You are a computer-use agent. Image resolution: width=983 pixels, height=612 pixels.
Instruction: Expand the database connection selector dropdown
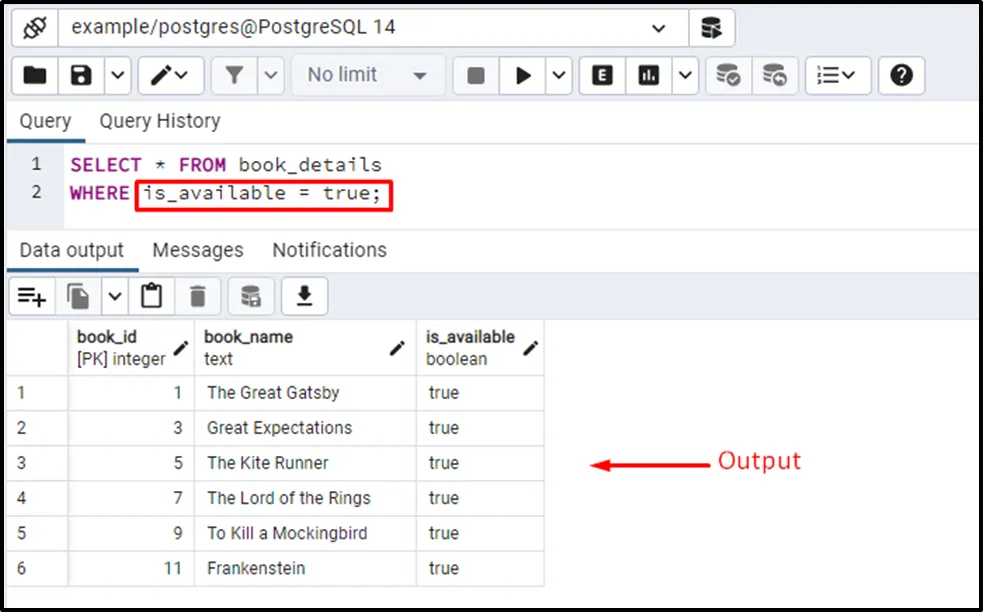point(658,28)
